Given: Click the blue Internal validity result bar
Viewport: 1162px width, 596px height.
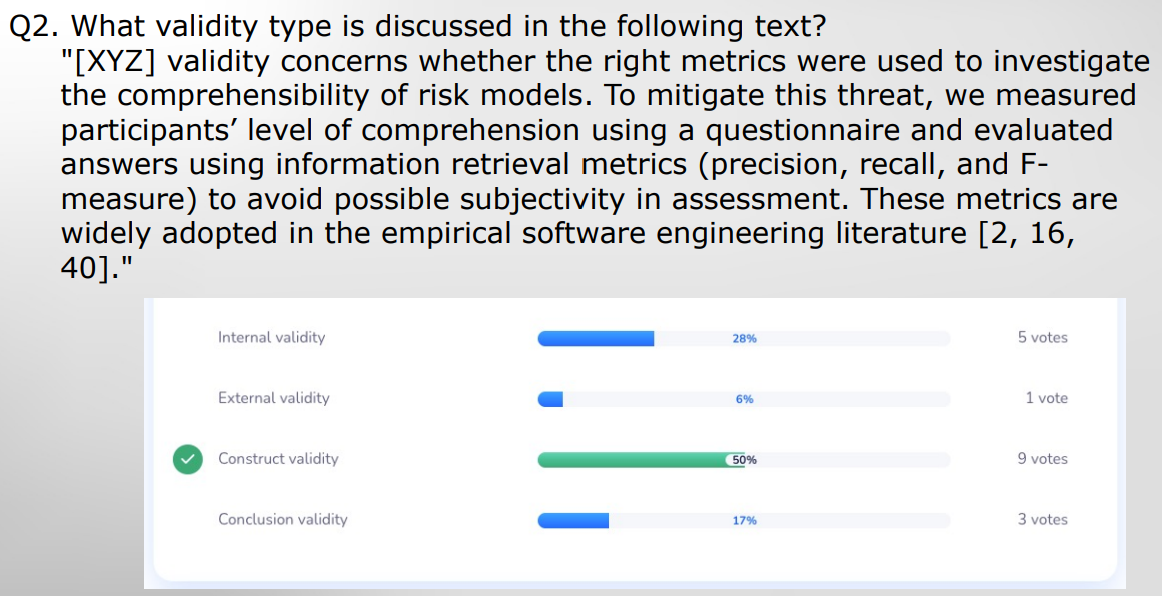Looking at the screenshot, I should coord(595,339).
